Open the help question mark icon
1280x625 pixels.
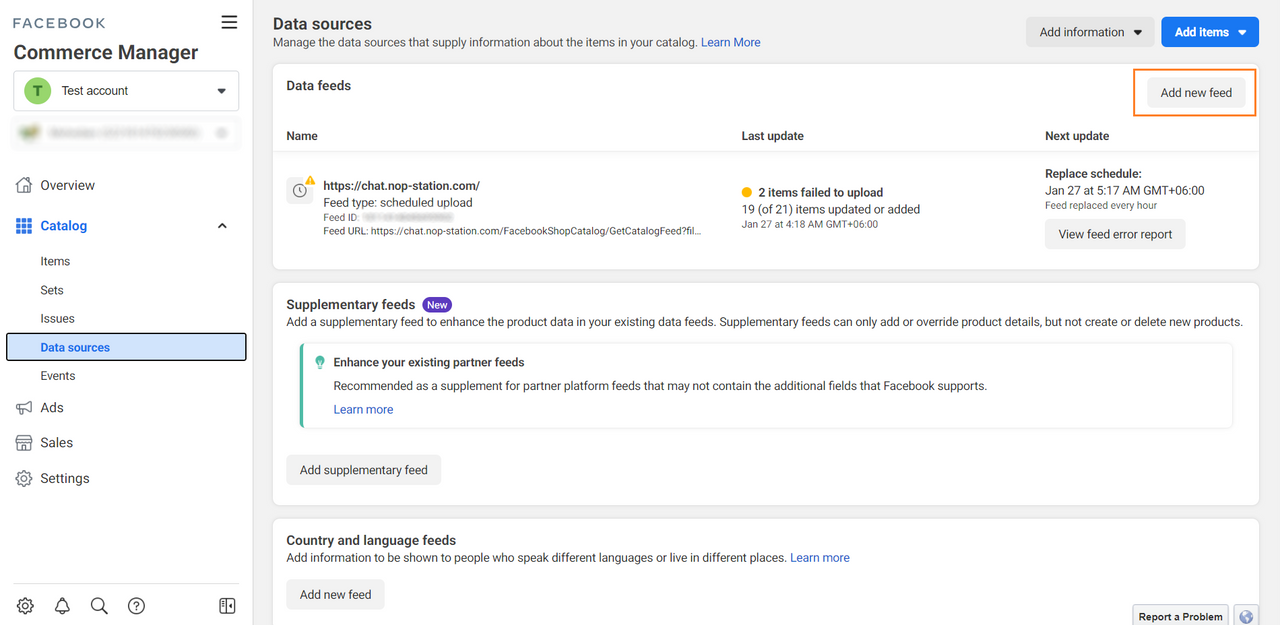pos(137,605)
